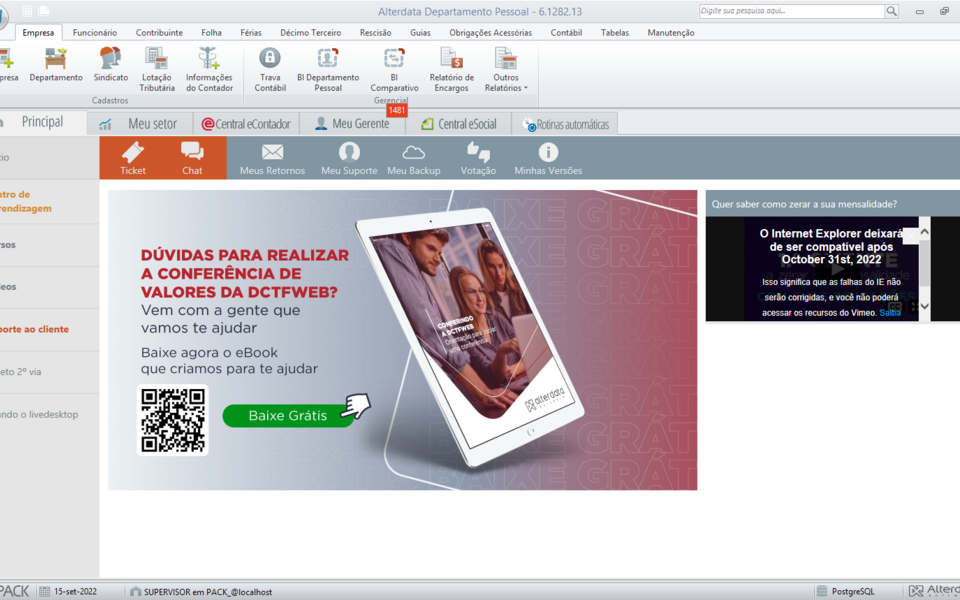The width and height of the screenshot is (960, 600).
Task: Click the tablet eBook image
Action: [470, 337]
